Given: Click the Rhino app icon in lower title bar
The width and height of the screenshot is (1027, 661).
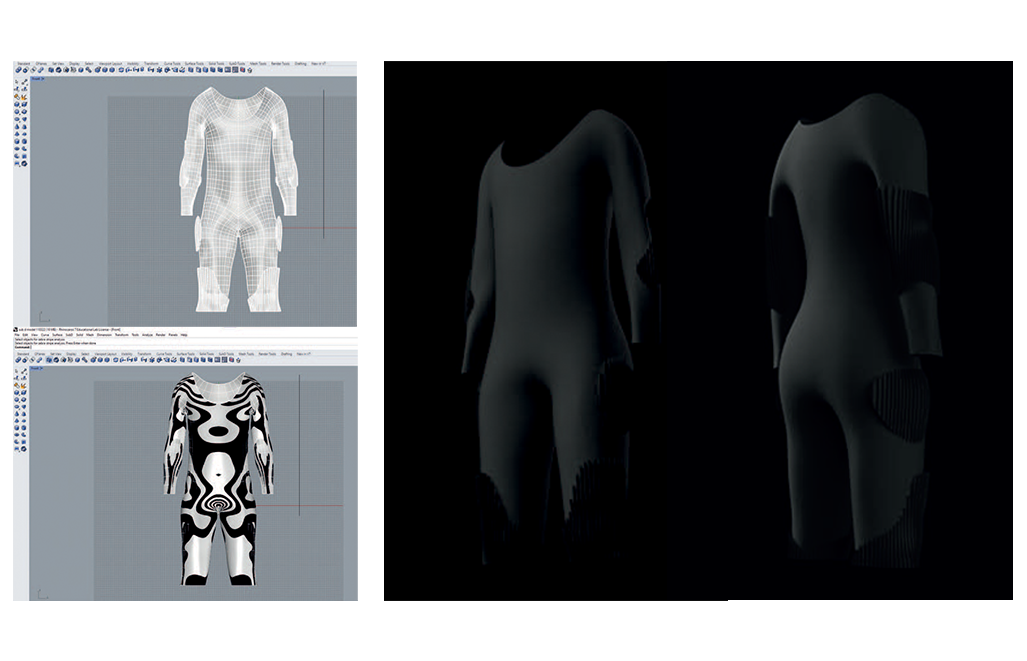Looking at the screenshot, I should click(x=15, y=330).
